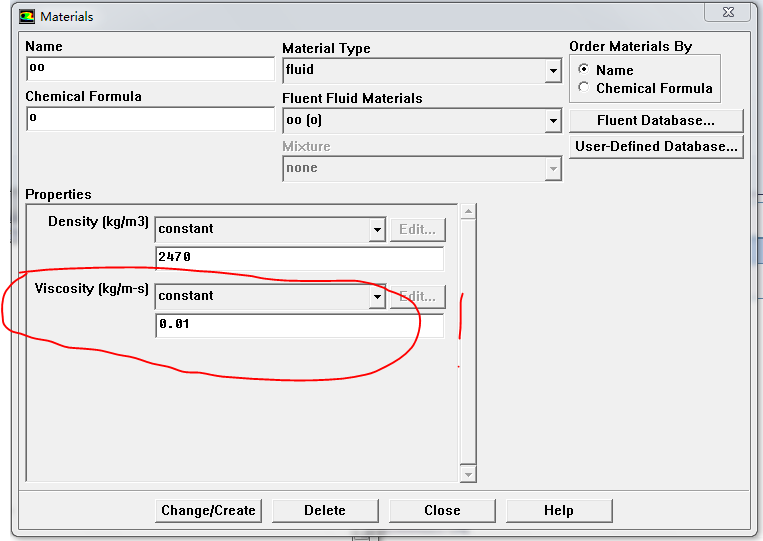Expand the Fluent Fluid Materials list

[x=553, y=121]
